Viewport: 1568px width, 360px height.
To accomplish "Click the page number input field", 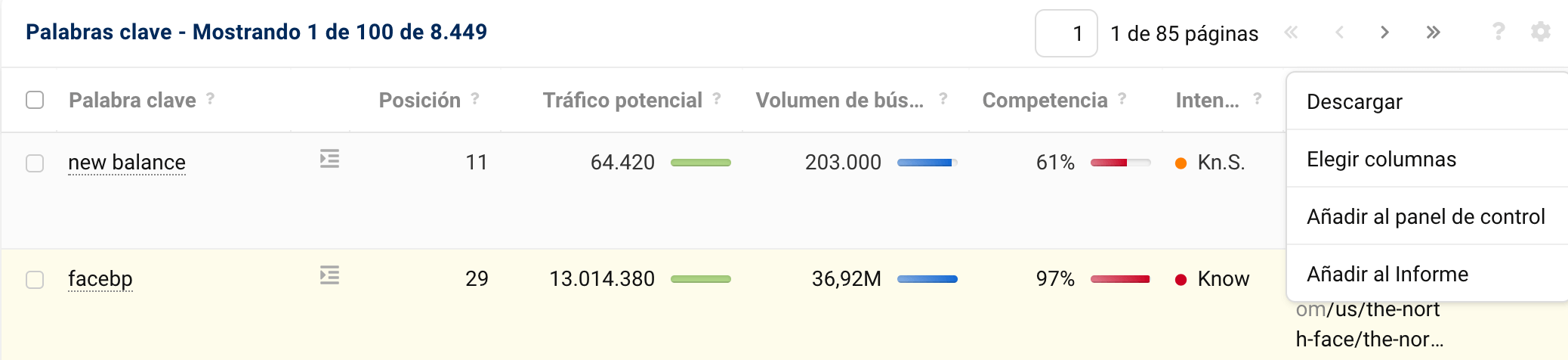I will click(1066, 33).
